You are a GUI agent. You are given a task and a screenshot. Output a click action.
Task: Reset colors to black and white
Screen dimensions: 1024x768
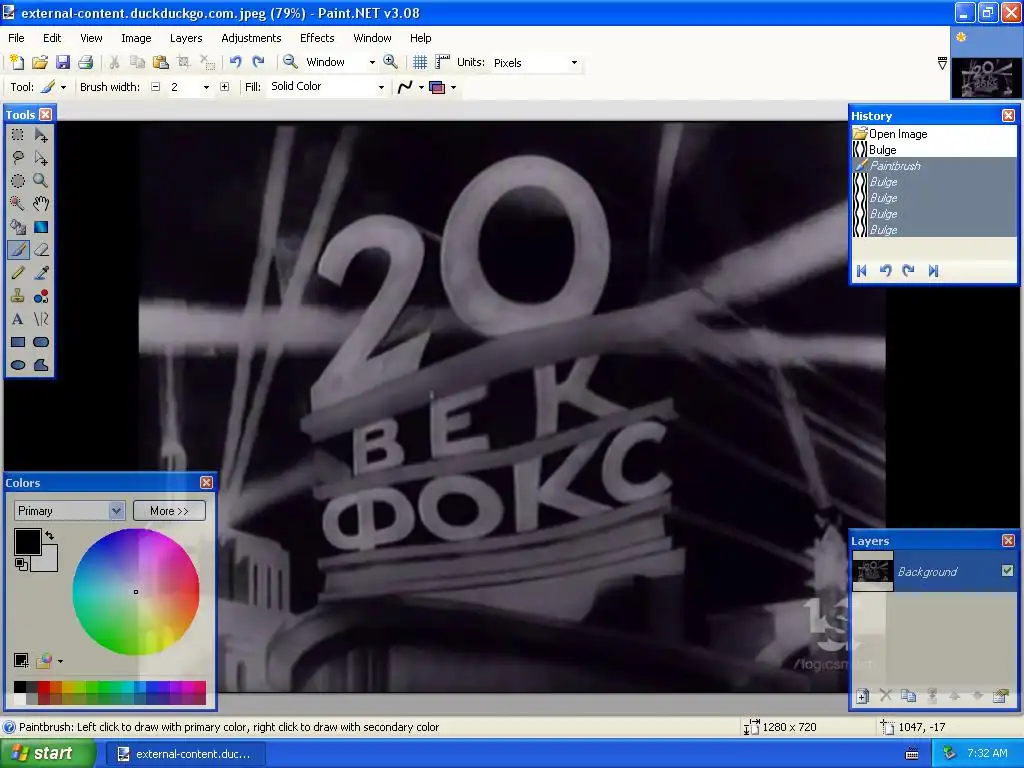[x=21, y=564]
